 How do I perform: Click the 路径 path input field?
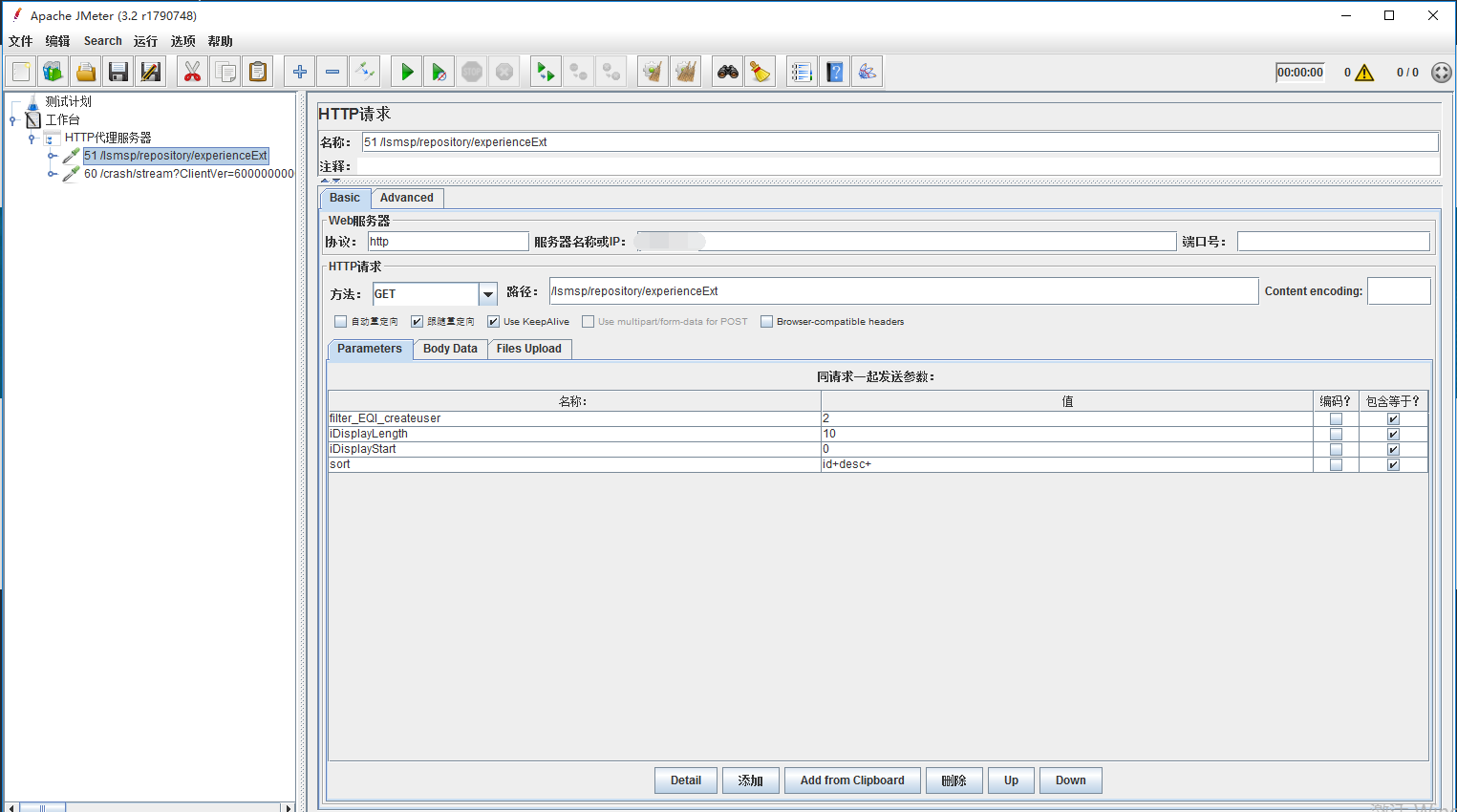(x=904, y=291)
